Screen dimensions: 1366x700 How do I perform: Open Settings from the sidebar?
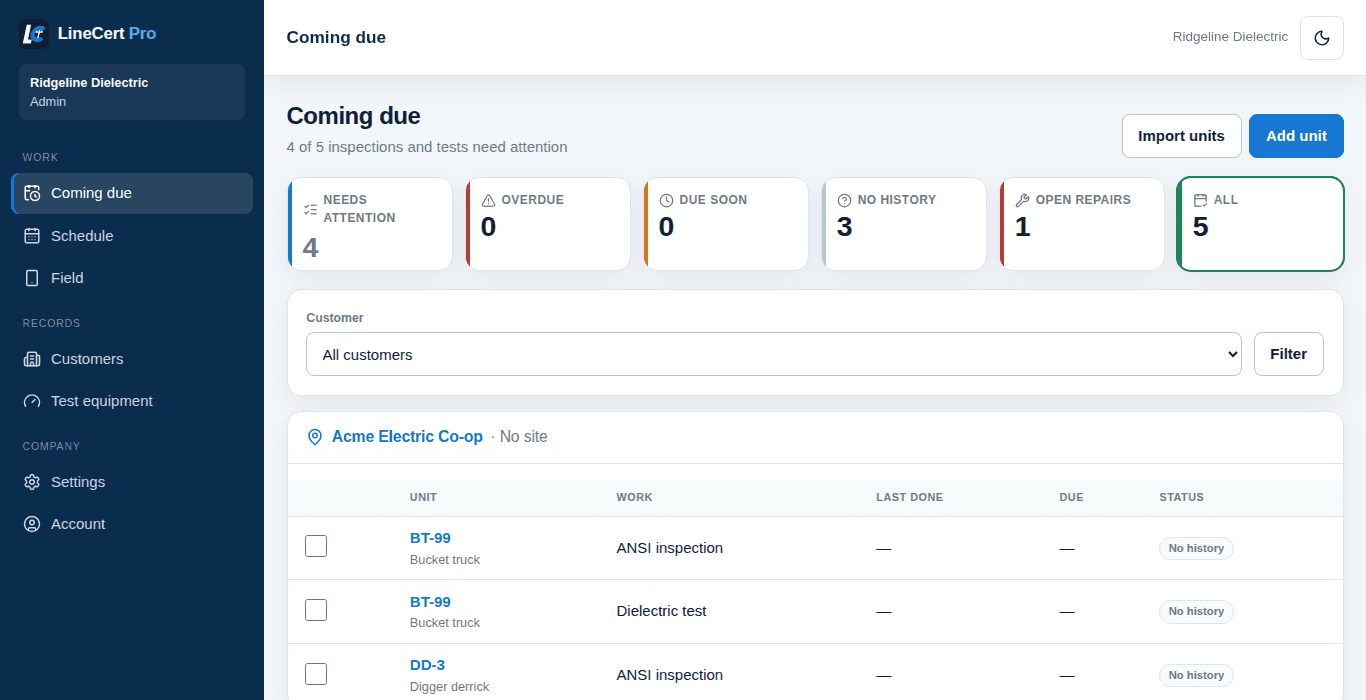click(132, 482)
